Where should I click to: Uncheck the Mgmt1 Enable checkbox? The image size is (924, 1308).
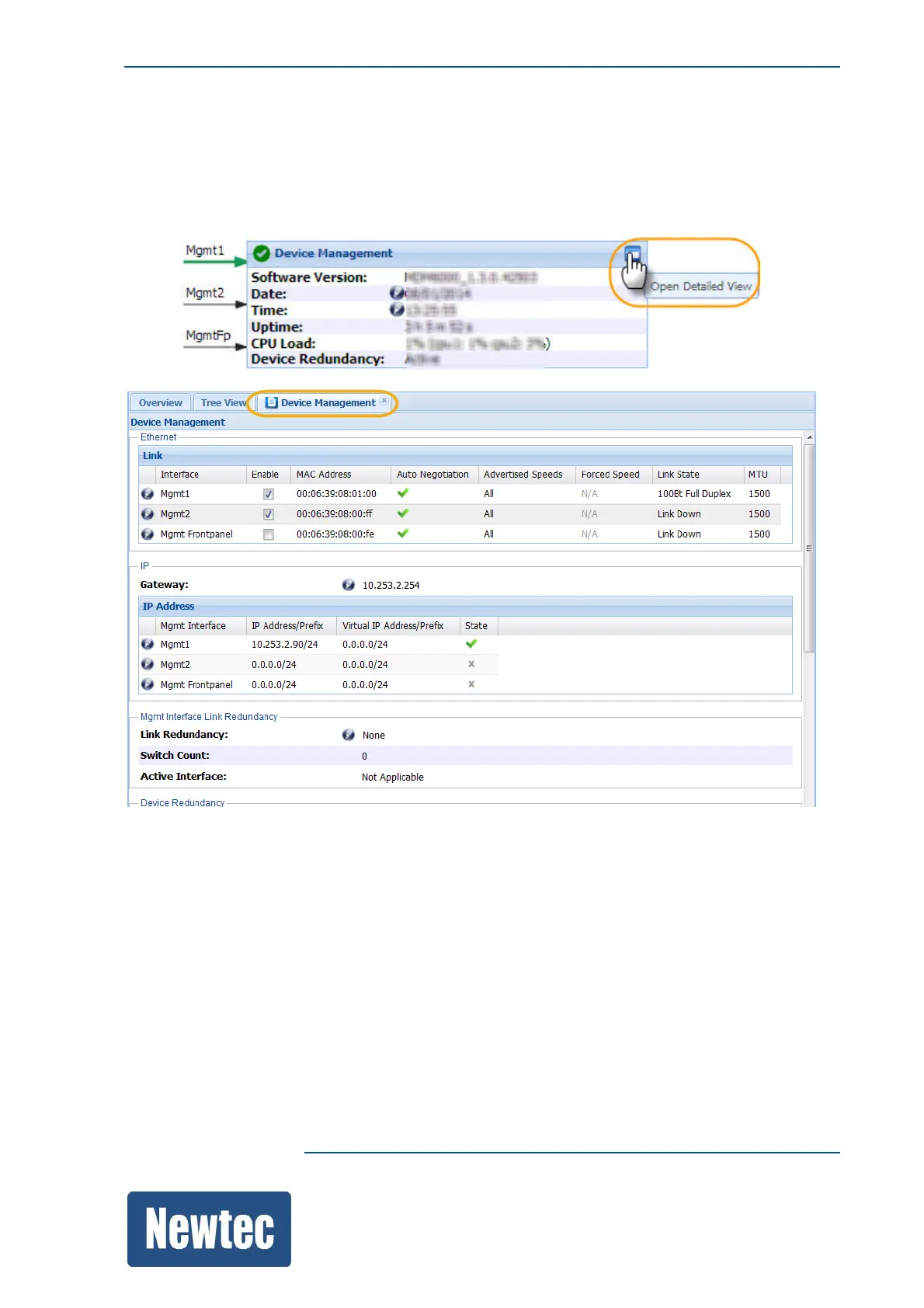click(x=269, y=494)
